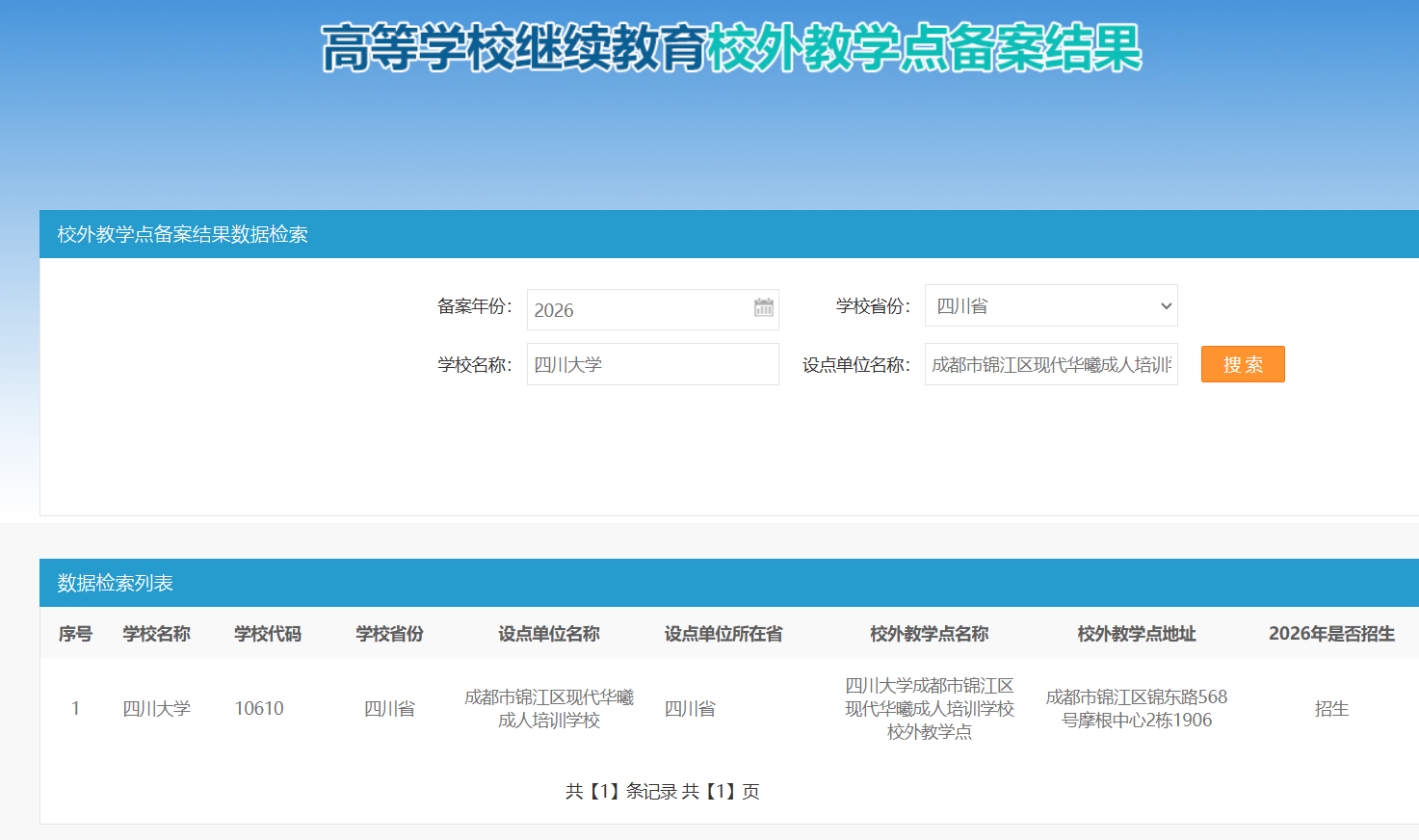Viewport: 1419px width, 840px height.
Task: Click the 四川大学成都市锦江区…校外教学点 name cell
Action: pyautogui.click(x=930, y=709)
